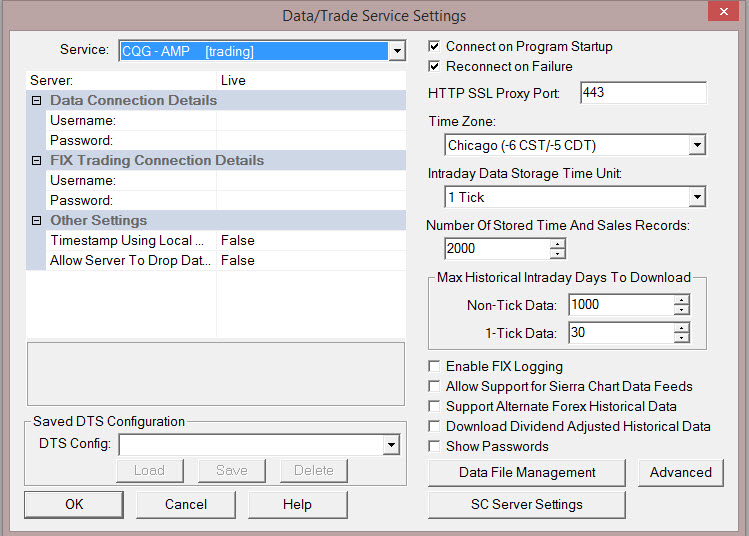The height and width of the screenshot is (536, 749).
Task: Enable Show Passwords option
Action: click(x=434, y=447)
